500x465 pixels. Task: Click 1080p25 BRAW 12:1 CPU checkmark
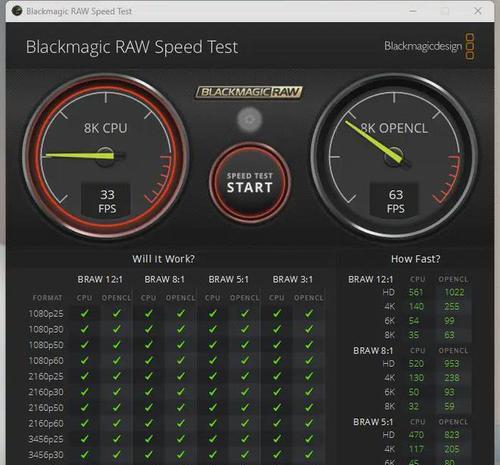85,313
